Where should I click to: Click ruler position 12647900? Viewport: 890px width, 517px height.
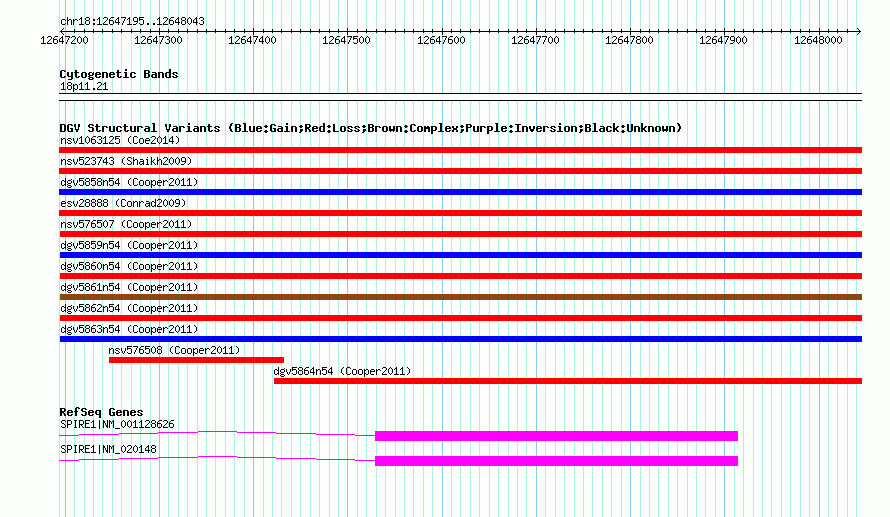723,40
